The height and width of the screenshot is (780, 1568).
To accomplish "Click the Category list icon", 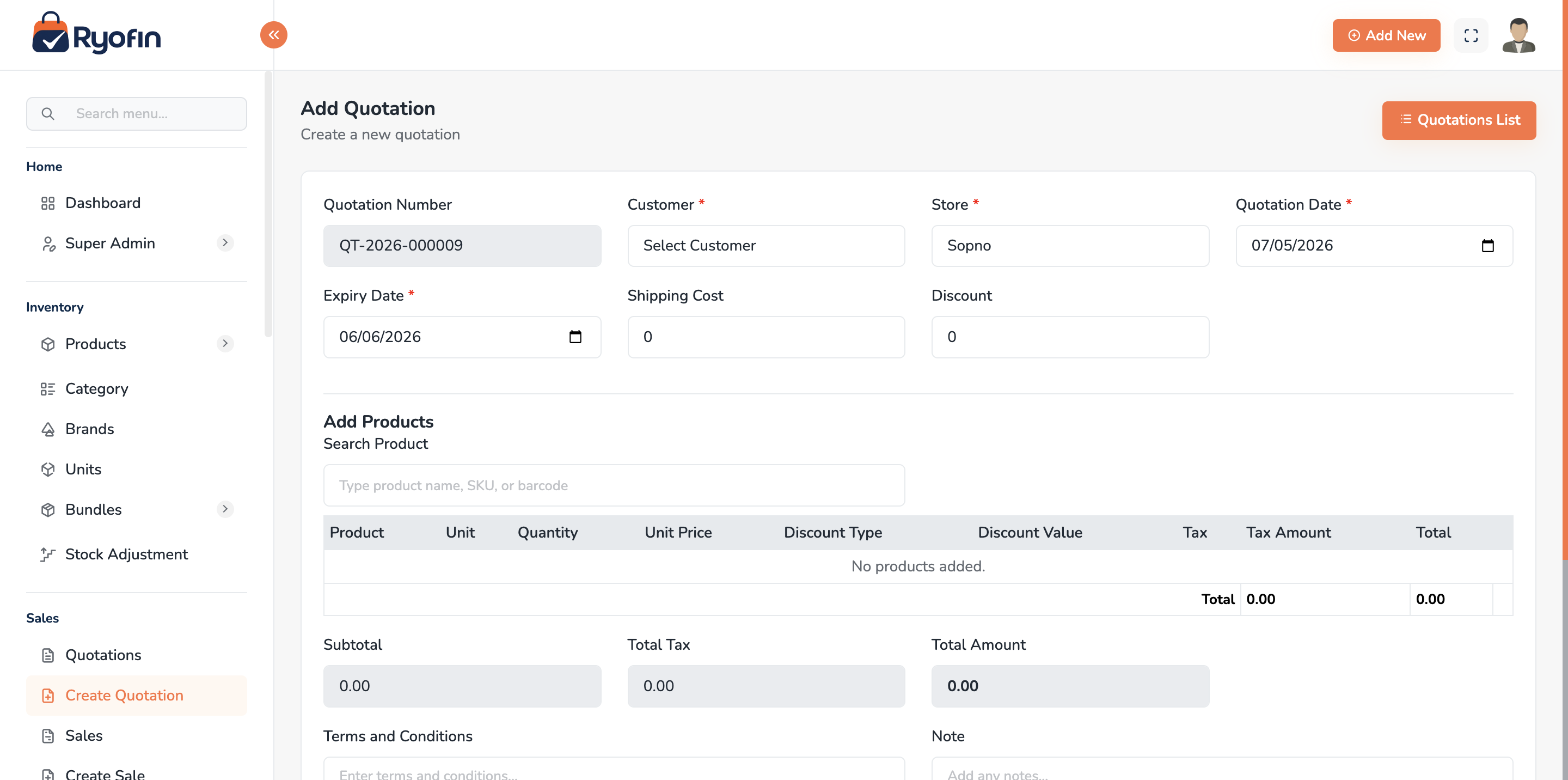I will tap(47, 388).
